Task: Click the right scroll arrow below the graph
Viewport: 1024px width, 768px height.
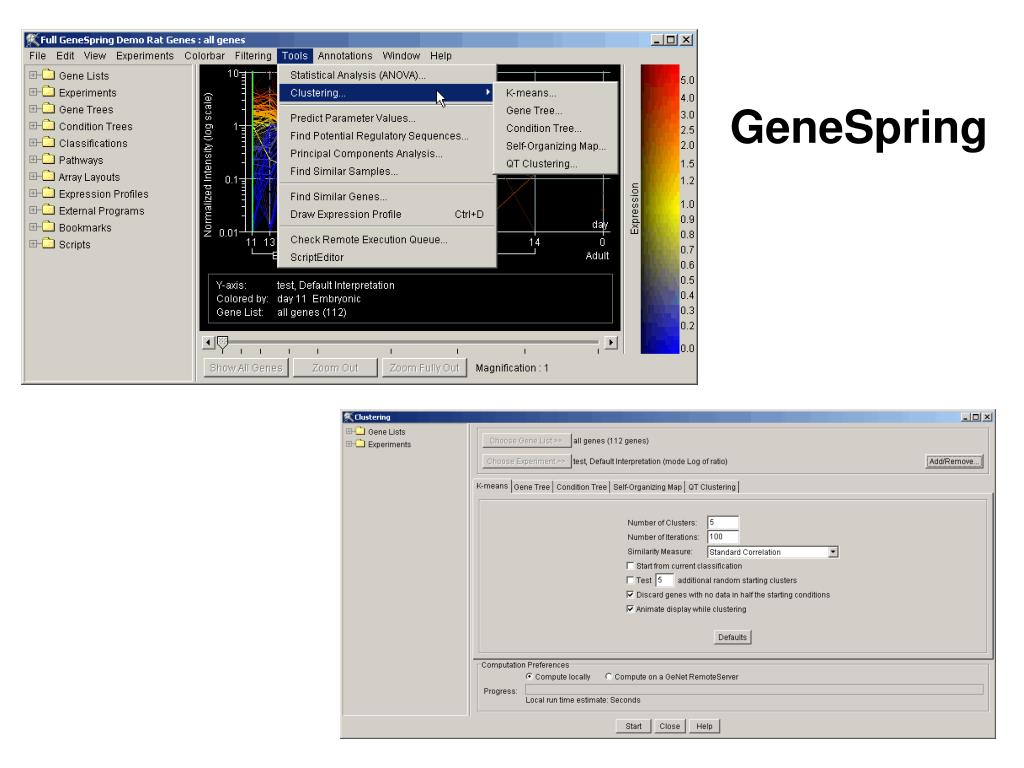Action: 611,342
